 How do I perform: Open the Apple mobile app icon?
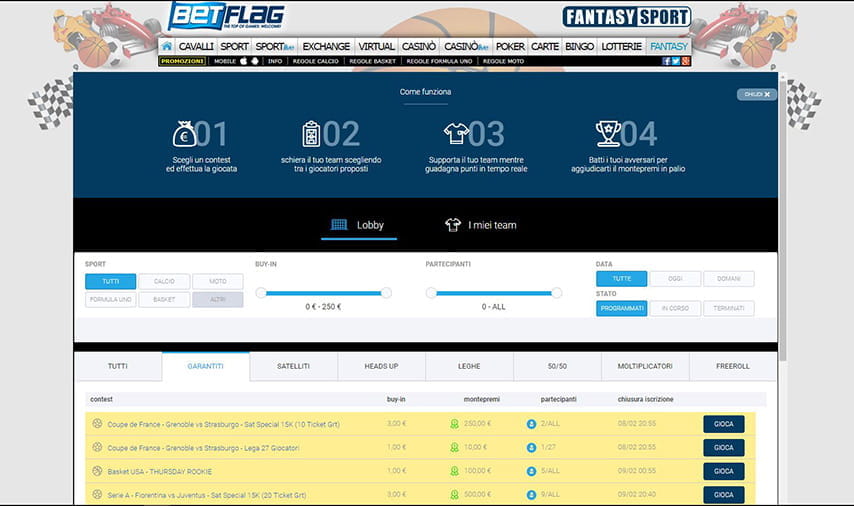pyautogui.click(x=243, y=61)
